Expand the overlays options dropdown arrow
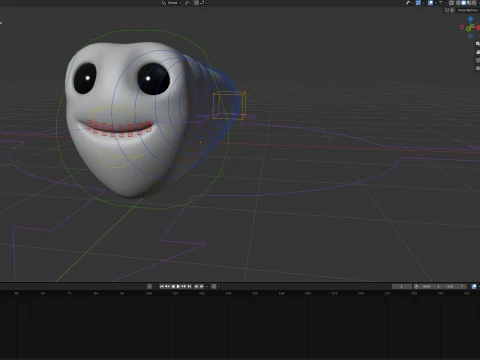 pyautogui.click(x=435, y=3)
